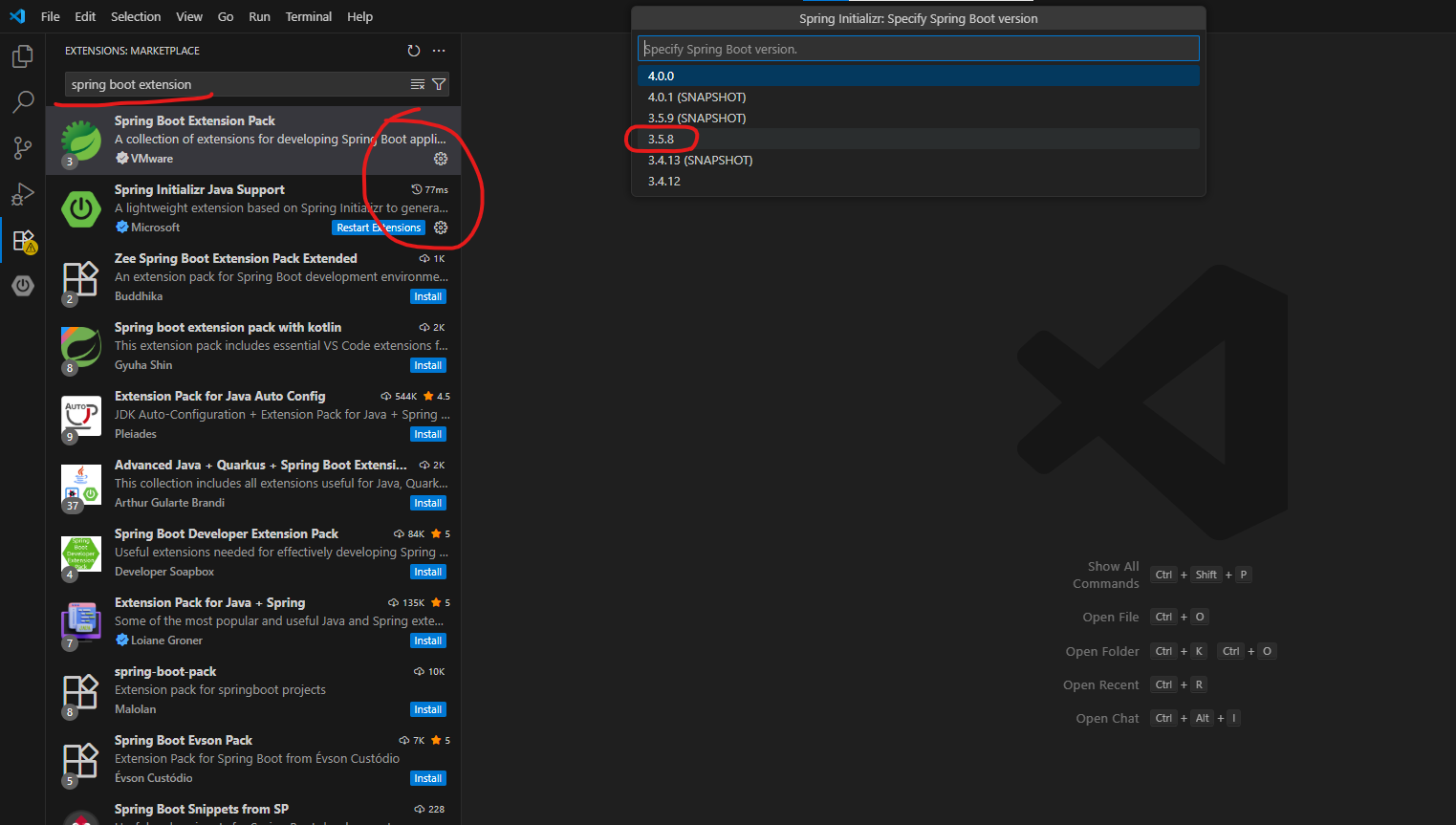Open the Source Control view
The height and width of the screenshot is (825, 1456).
tap(23, 147)
